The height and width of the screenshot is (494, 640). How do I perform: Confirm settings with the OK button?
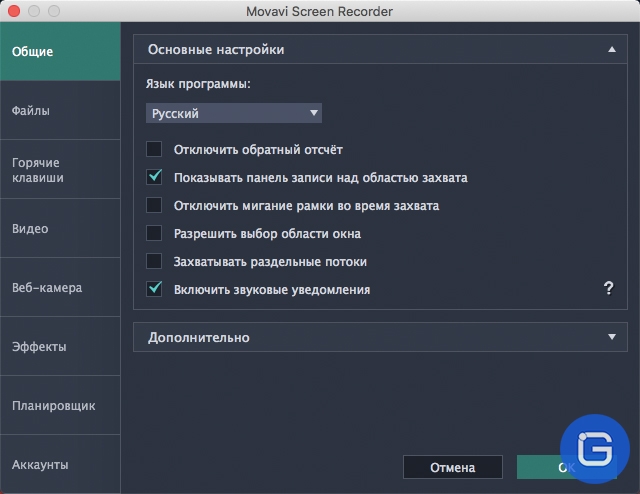(567, 467)
